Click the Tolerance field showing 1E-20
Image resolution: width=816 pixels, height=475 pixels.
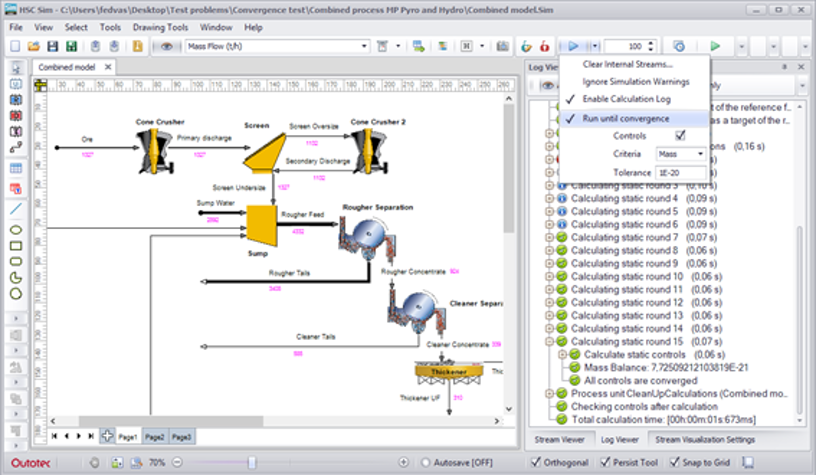(x=681, y=173)
